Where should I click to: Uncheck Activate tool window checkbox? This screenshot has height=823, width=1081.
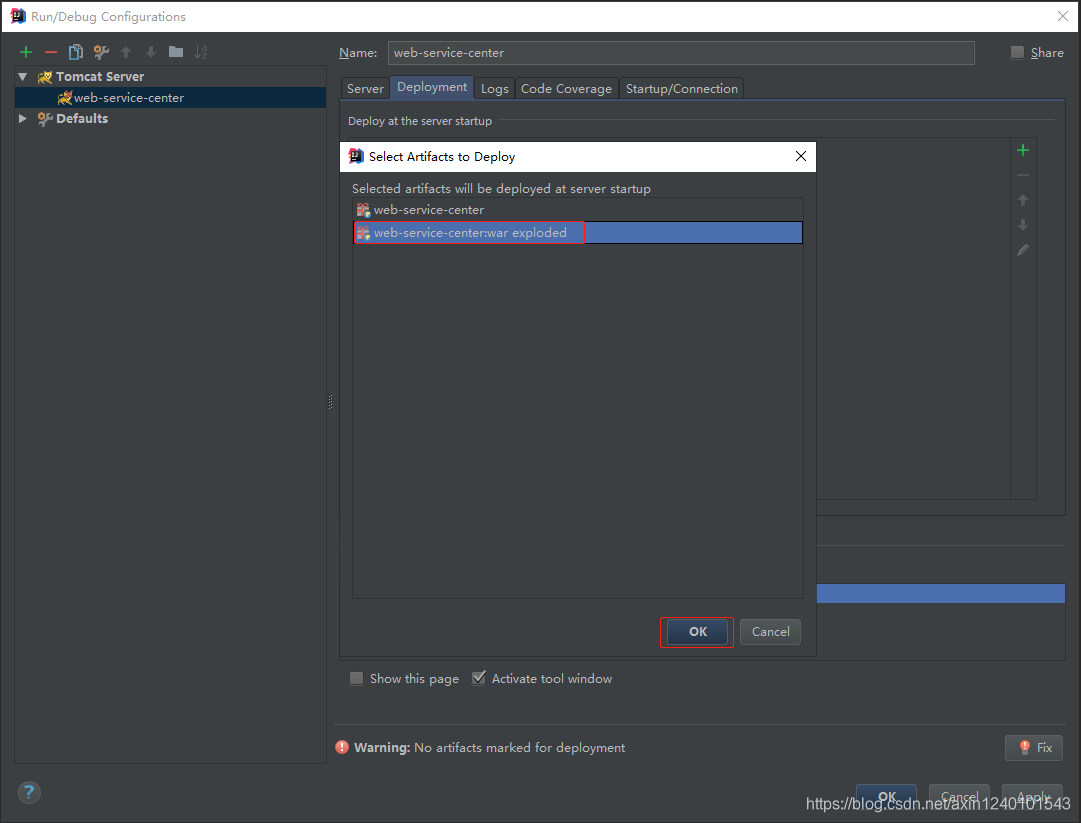[x=478, y=678]
